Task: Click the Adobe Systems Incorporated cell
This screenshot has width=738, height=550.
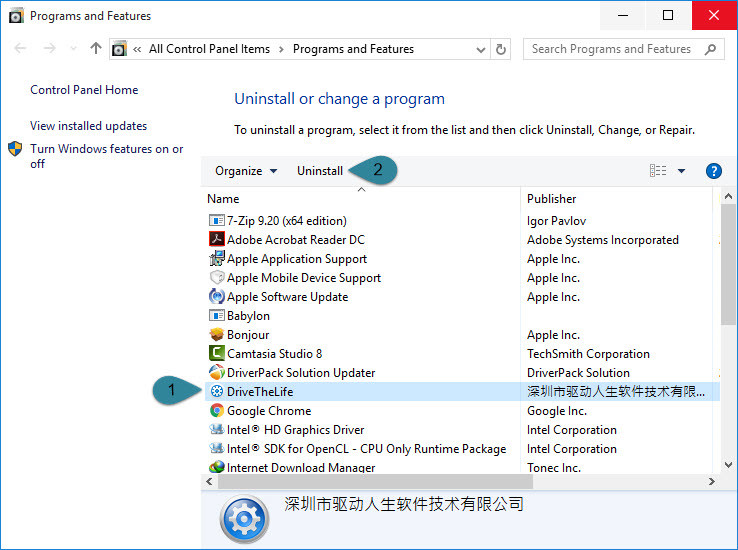Action: click(602, 239)
